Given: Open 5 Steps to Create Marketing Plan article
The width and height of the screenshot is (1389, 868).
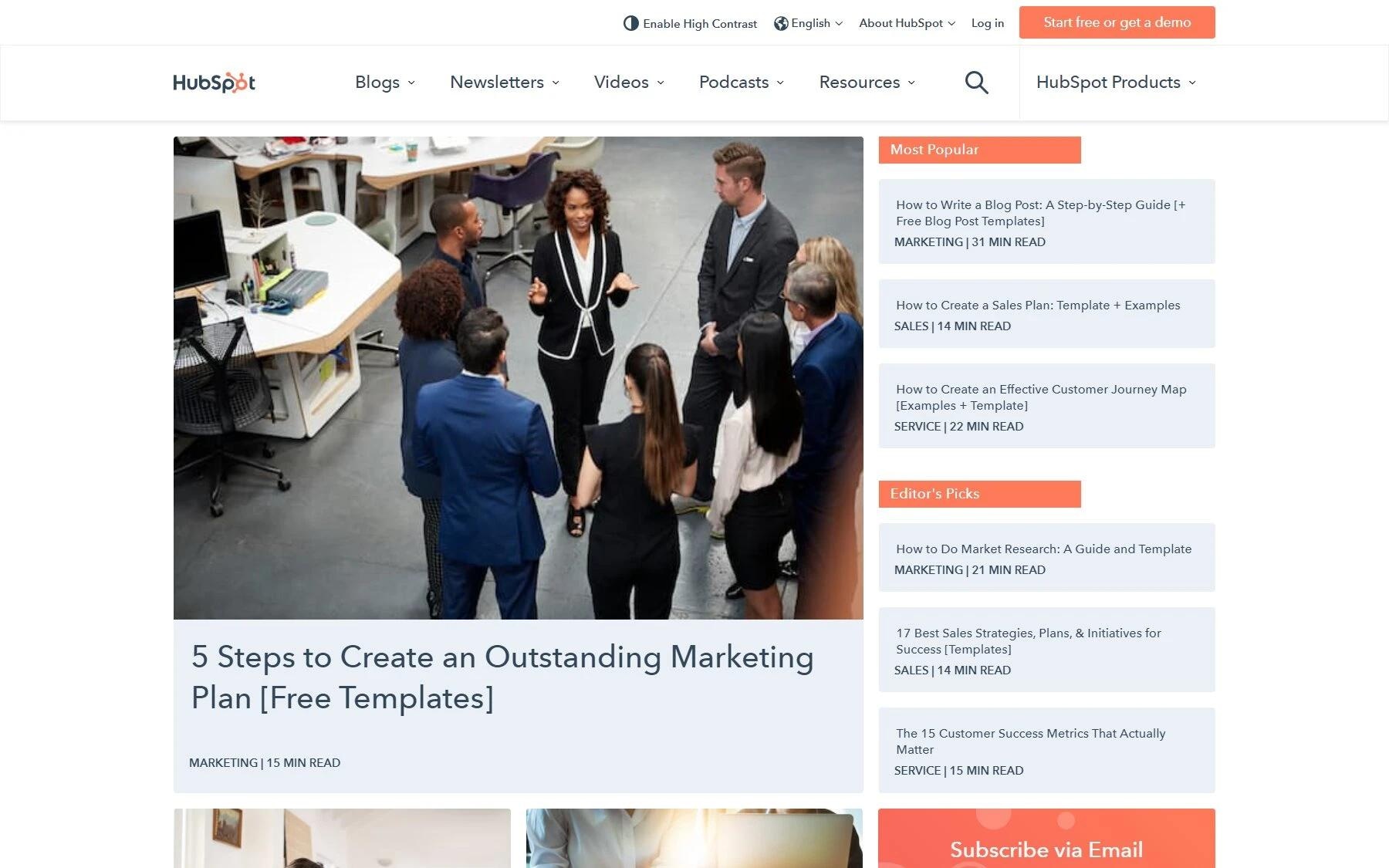Looking at the screenshot, I should click(502, 677).
